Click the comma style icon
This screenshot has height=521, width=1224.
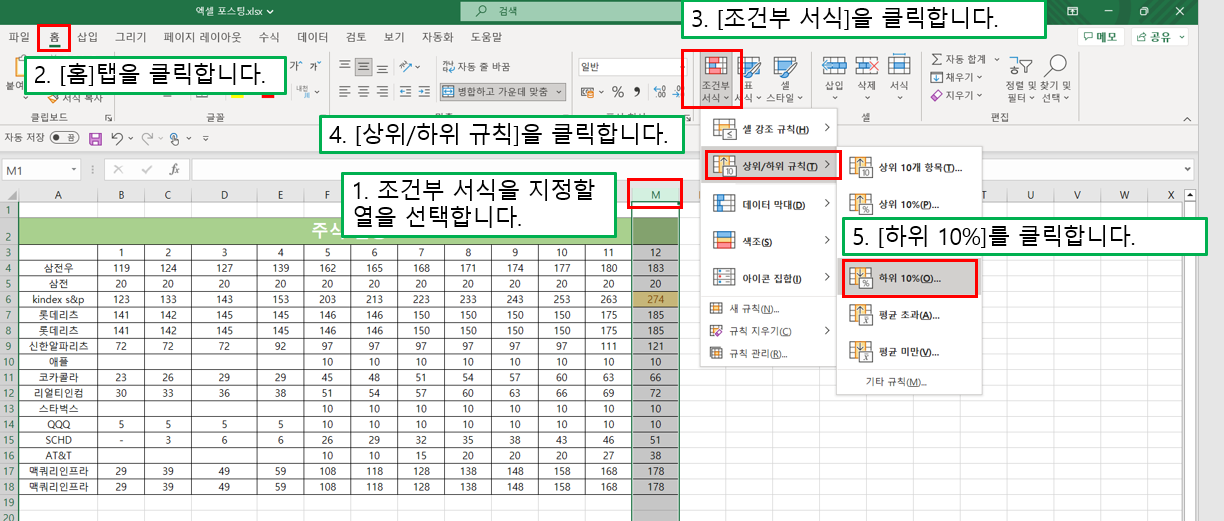(x=636, y=92)
